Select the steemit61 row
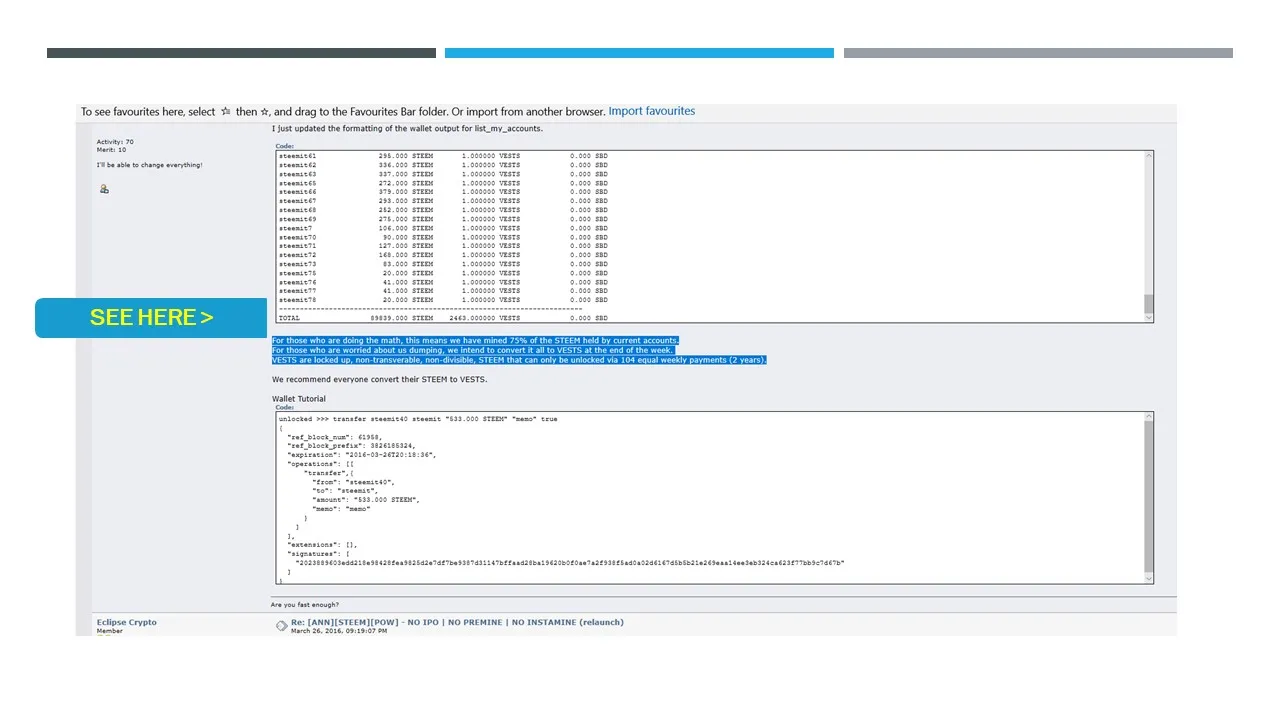The image size is (1280, 720). point(443,156)
